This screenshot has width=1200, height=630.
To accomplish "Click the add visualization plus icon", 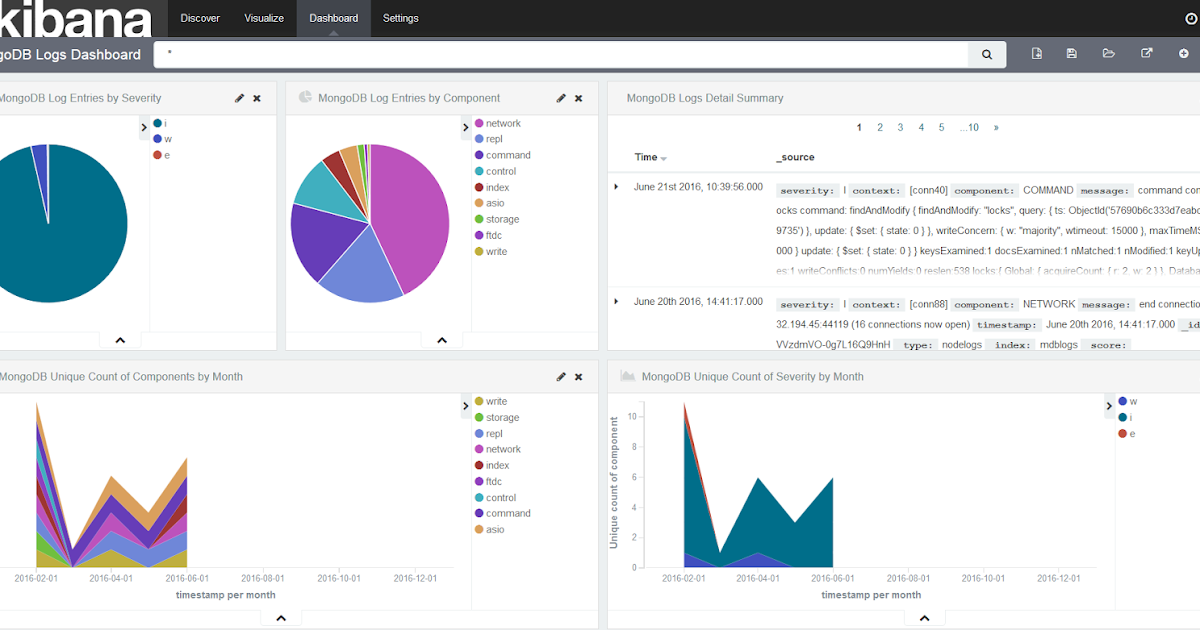I will [1184, 54].
